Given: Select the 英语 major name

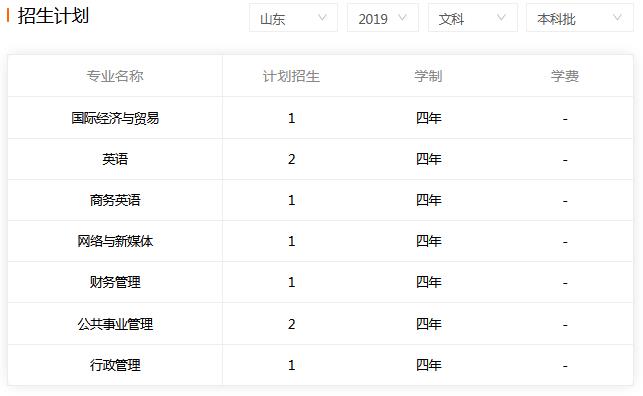Looking at the screenshot, I should [x=115, y=159].
